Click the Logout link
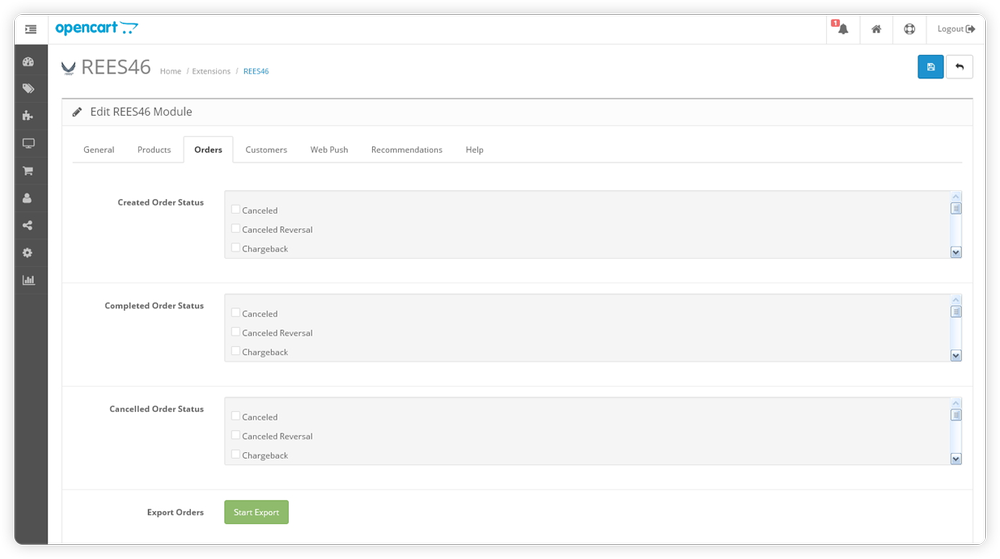Image resolution: width=1000 pixels, height=559 pixels. [x=955, y=29]
